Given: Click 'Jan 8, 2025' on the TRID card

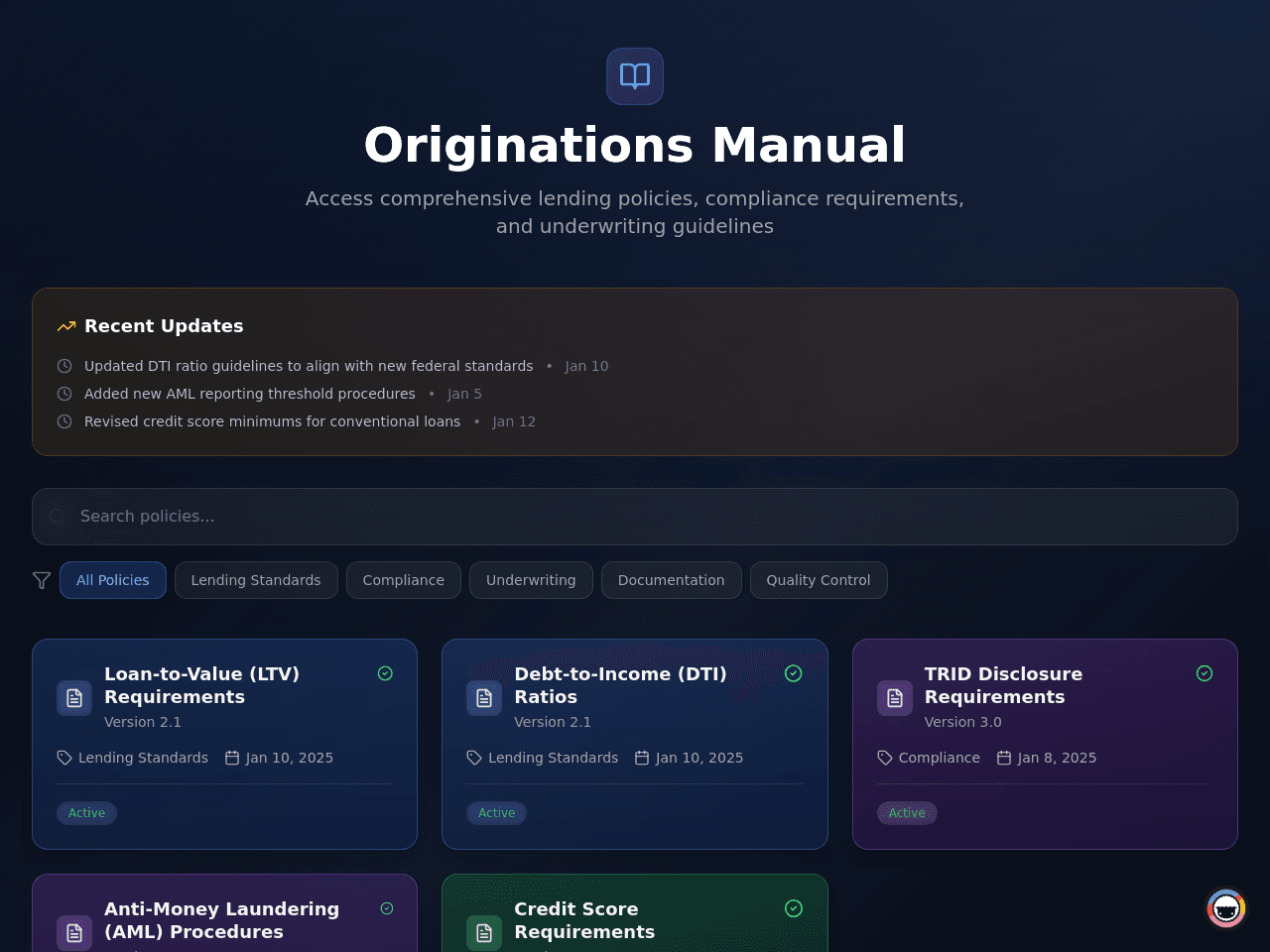Looking at the screenshot, I should (x=1058, y=758).
